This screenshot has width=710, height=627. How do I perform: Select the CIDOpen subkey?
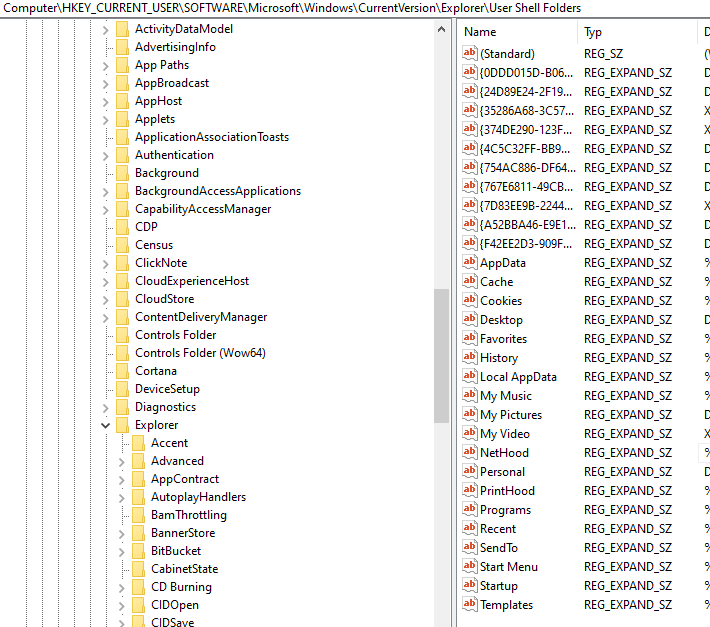pos(175,605)
